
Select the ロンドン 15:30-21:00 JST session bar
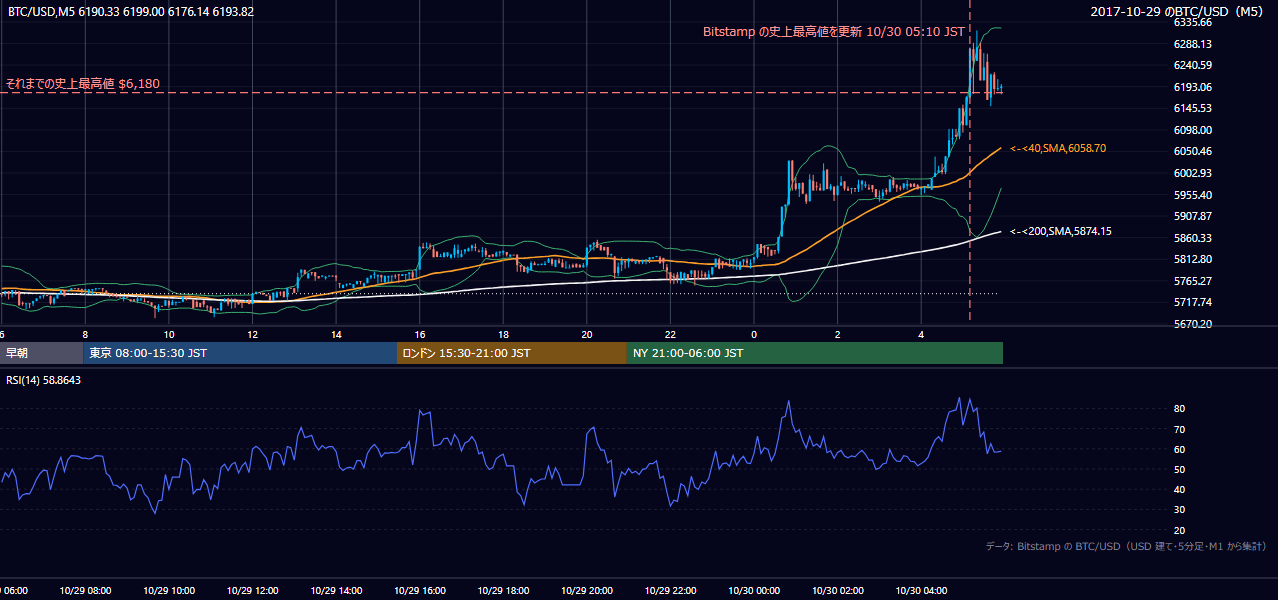512,353
